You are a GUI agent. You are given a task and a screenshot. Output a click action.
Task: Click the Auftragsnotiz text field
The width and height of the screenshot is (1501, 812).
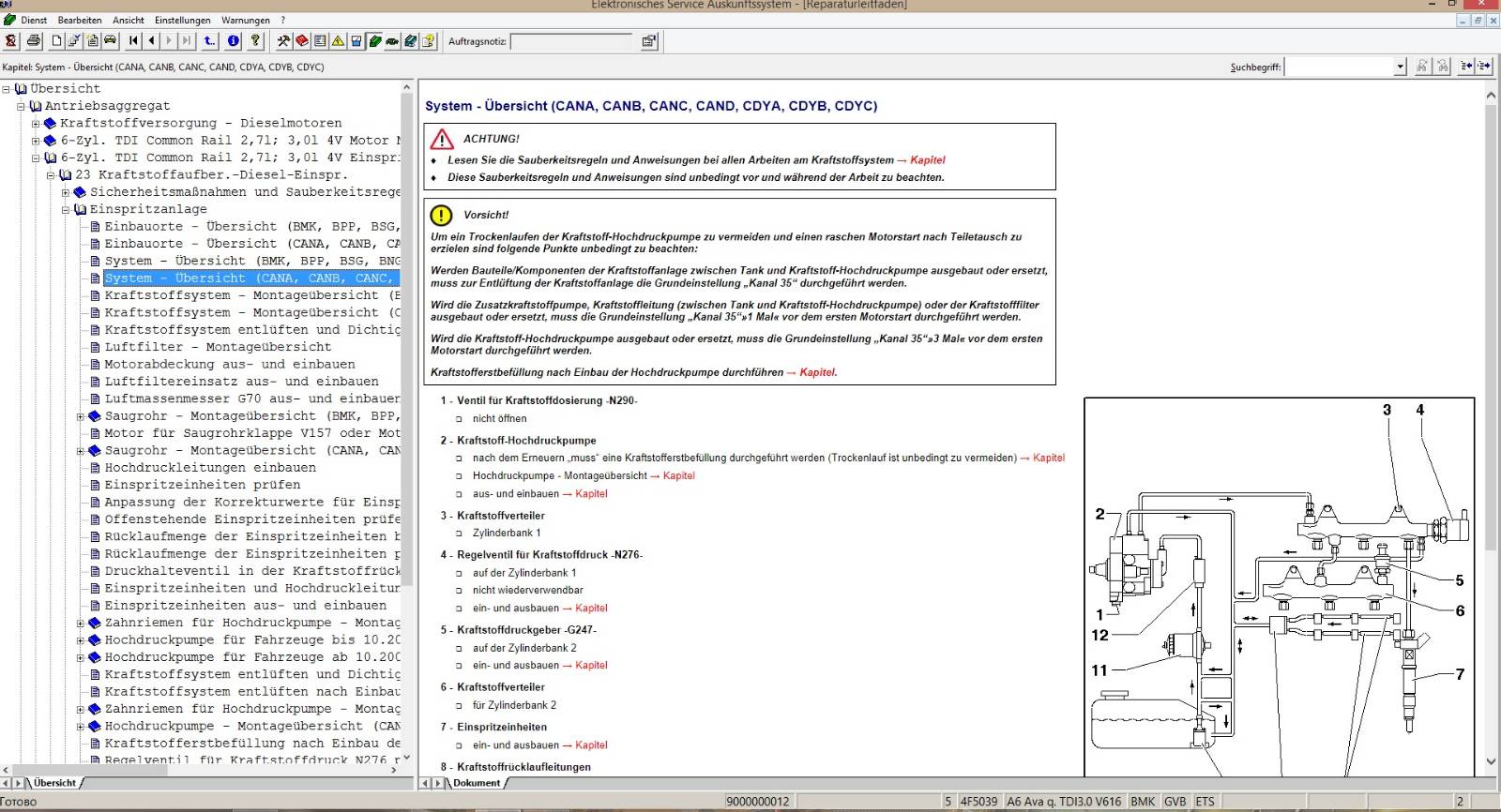[x=571, y=41]
